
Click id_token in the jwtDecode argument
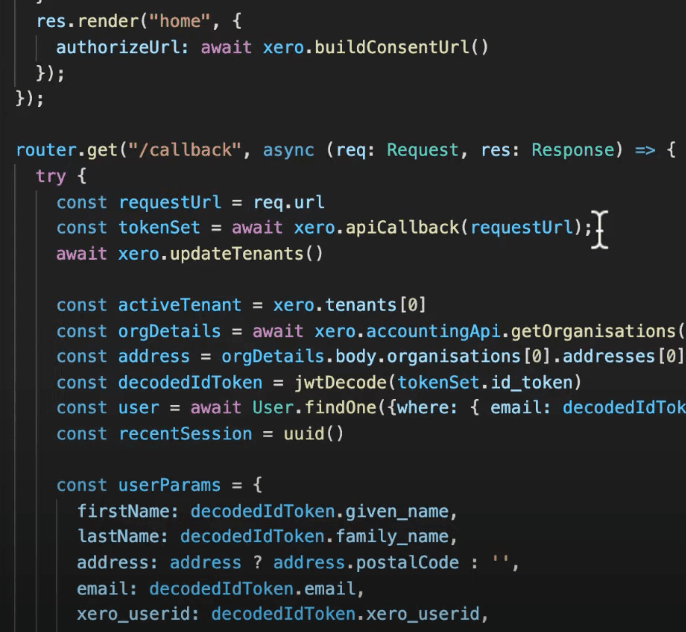pyautogui.click(x=532, y=383)
